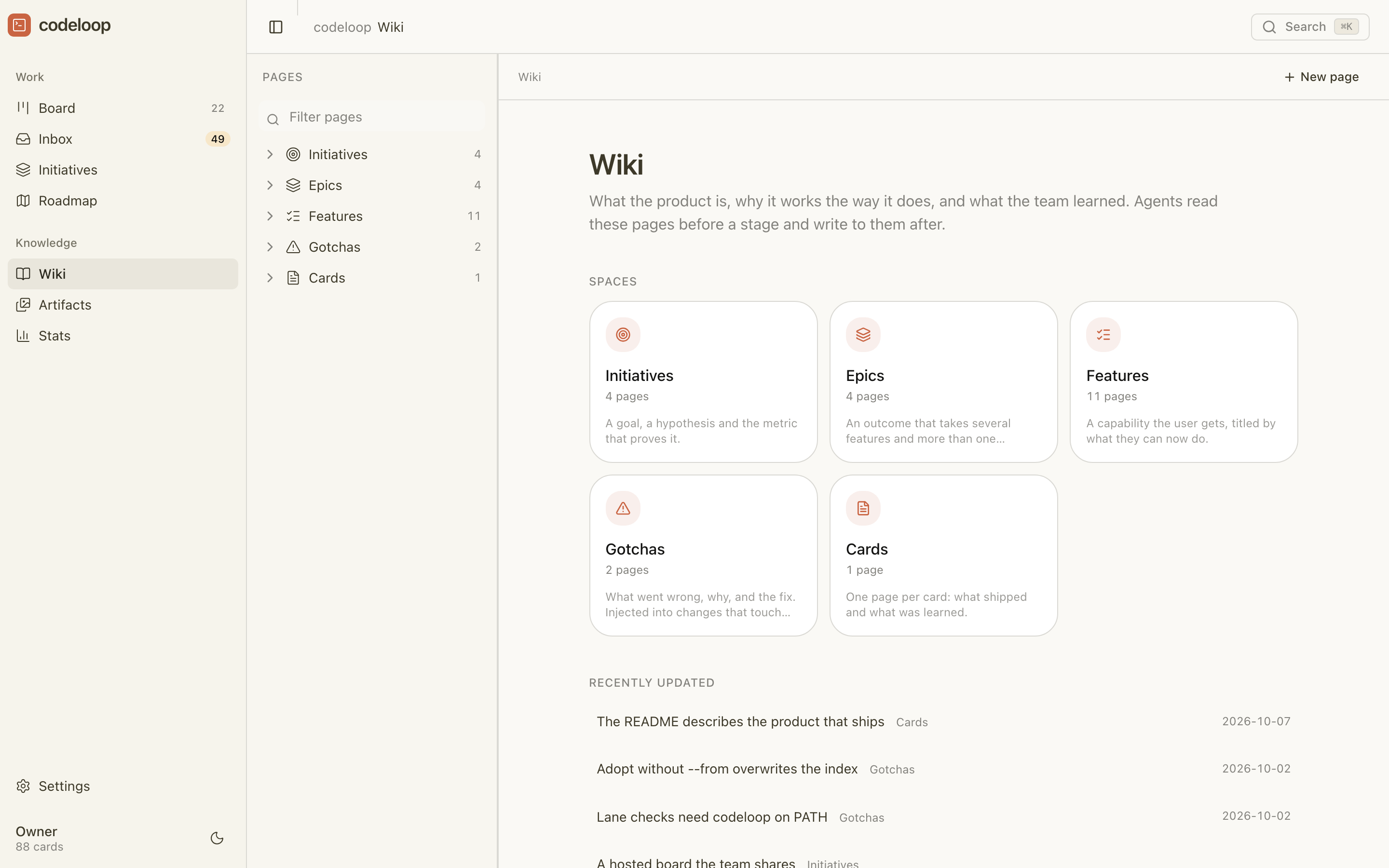Expand the Gotchas pages tree node
This screenshot has width=1389, height=868.
click(x=270, y=247)
